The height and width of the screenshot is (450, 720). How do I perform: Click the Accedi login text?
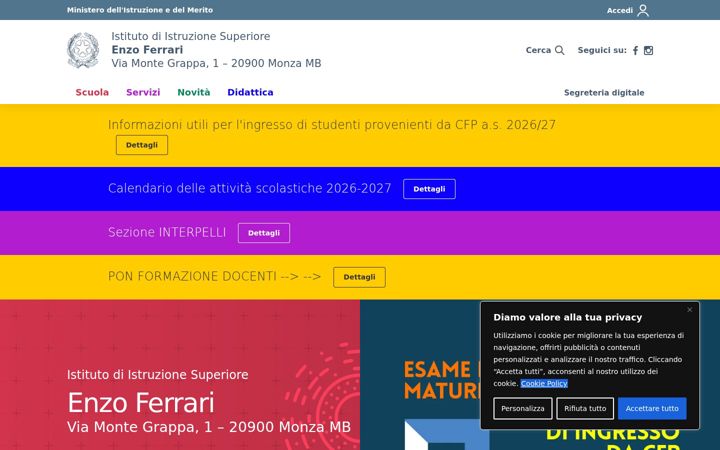tap(620, 10)
